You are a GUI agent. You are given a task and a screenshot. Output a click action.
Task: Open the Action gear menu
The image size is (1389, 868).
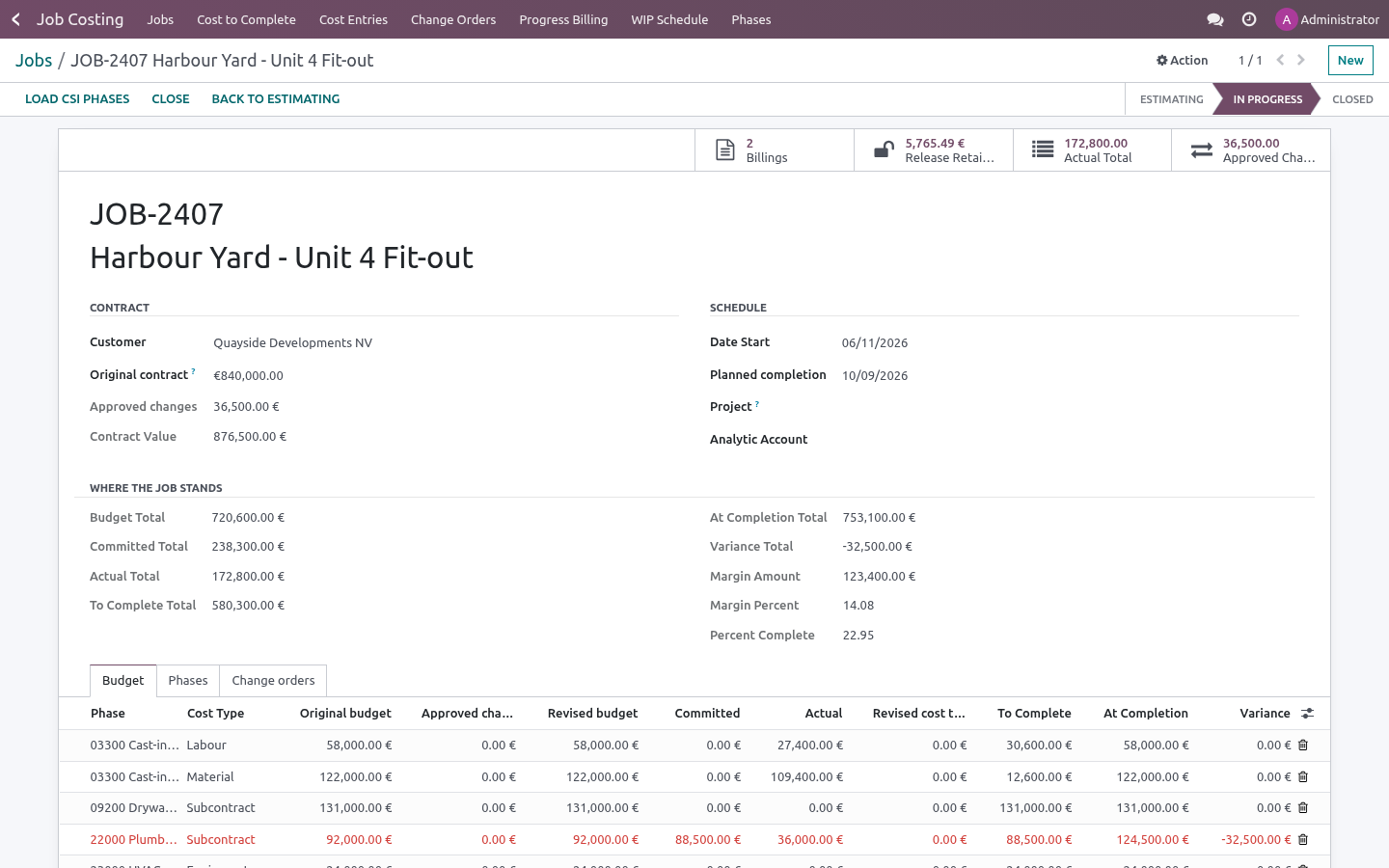pyautogui.click(x=1182, y=60)
